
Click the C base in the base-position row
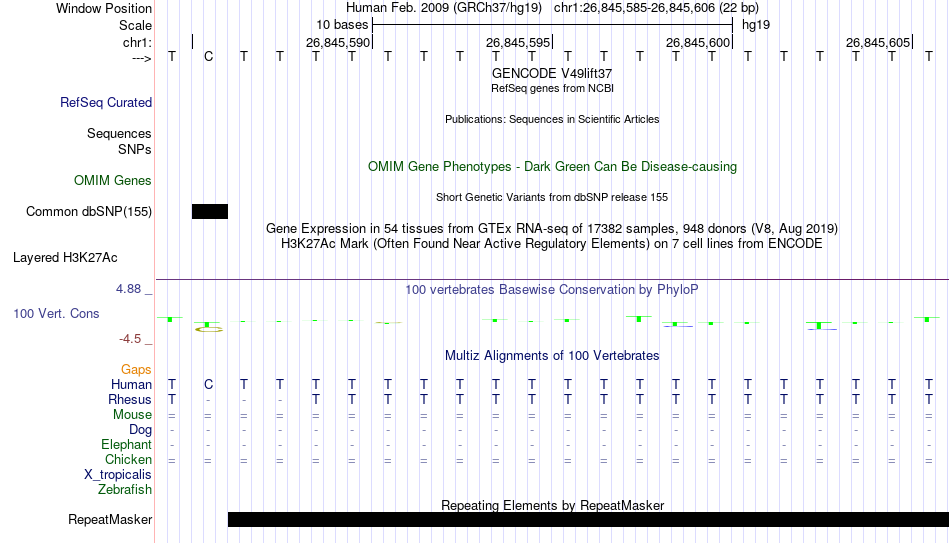(x=208, y=57)
